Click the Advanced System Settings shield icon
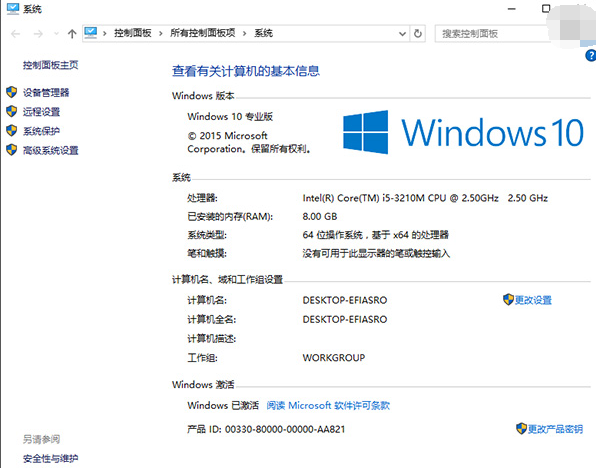 click(x=12, y=150)
